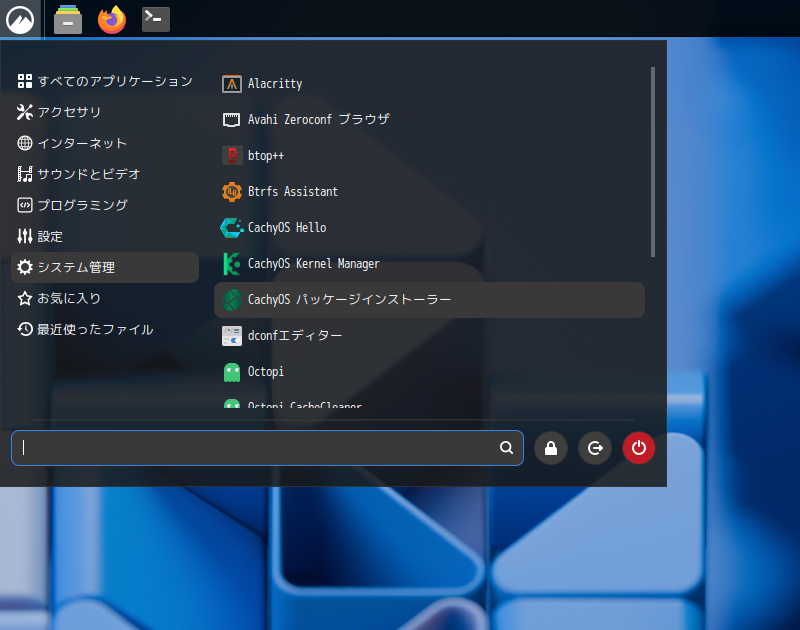
Task: Select the アクセサリ category
Action: tap(105, 112)
